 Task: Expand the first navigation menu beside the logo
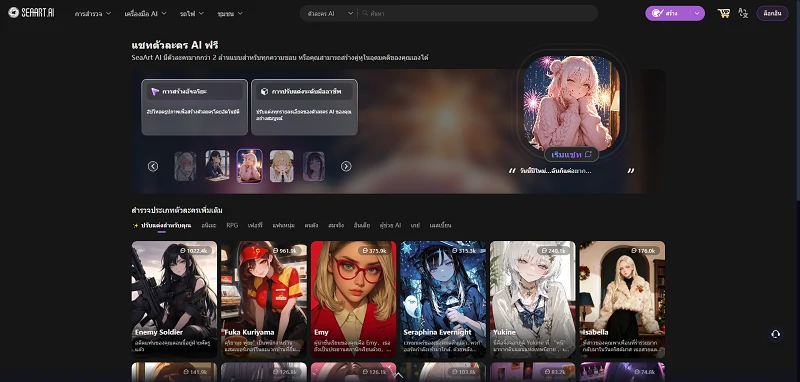(x=92, y=14)
